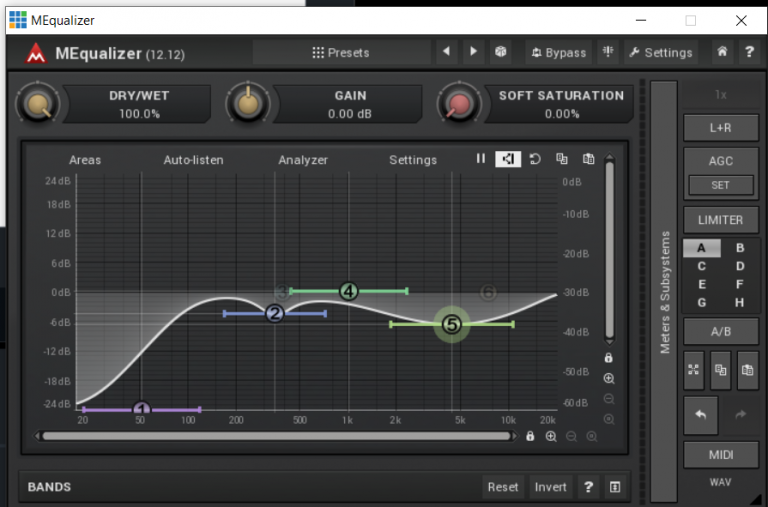Zoom in horizontally using magnifier plus

(x=551, y=436)
